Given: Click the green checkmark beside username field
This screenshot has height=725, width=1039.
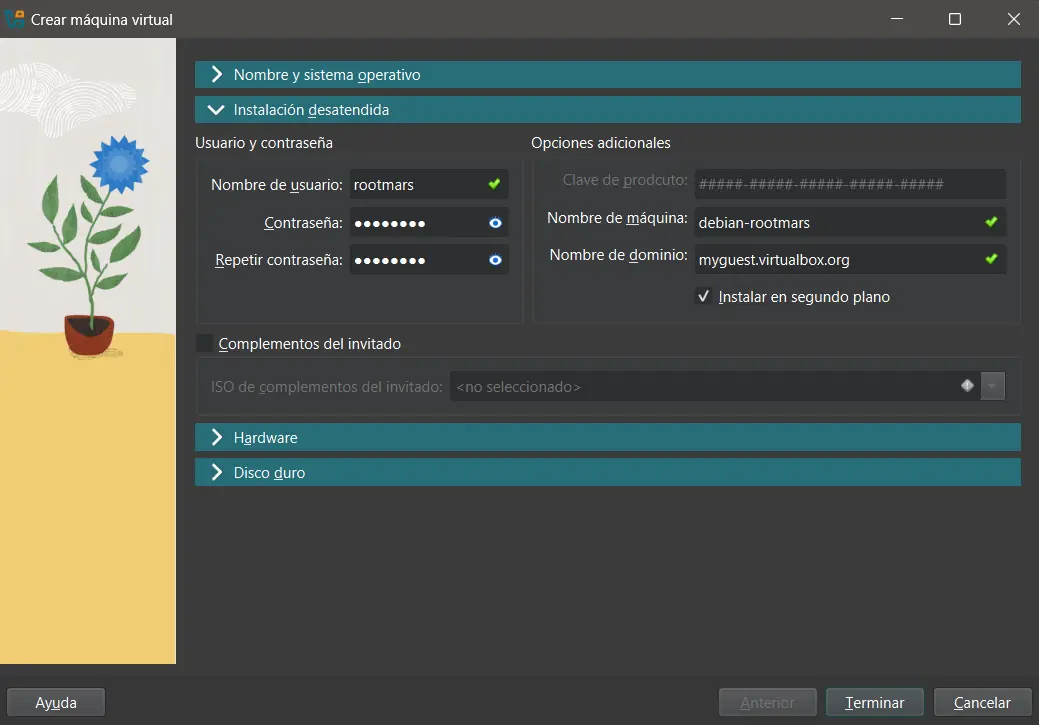Looking at the screenshot, I should pyautogui.click(x=494, y=184).
